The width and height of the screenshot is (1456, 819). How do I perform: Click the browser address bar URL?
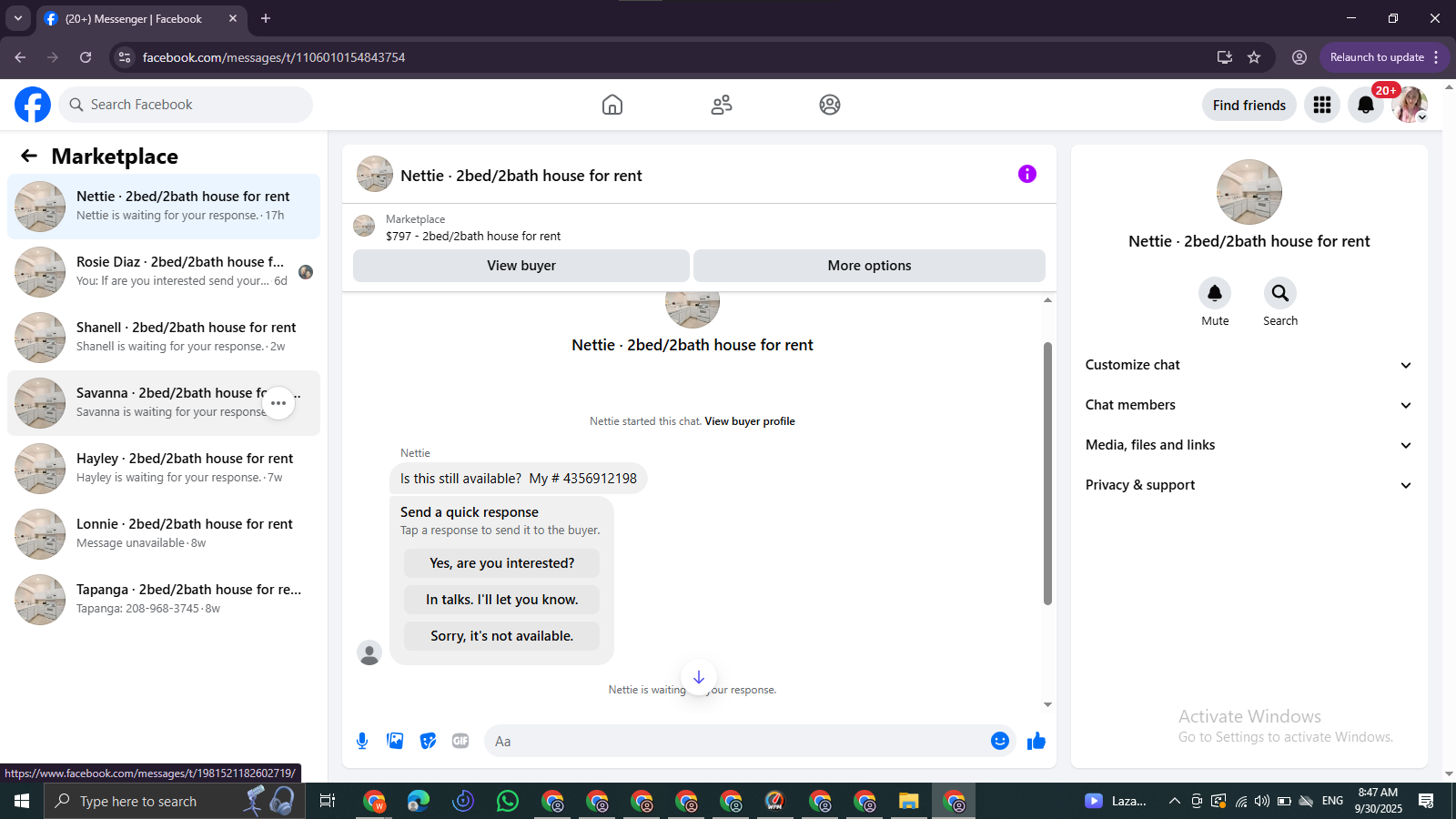click(274, 57)
